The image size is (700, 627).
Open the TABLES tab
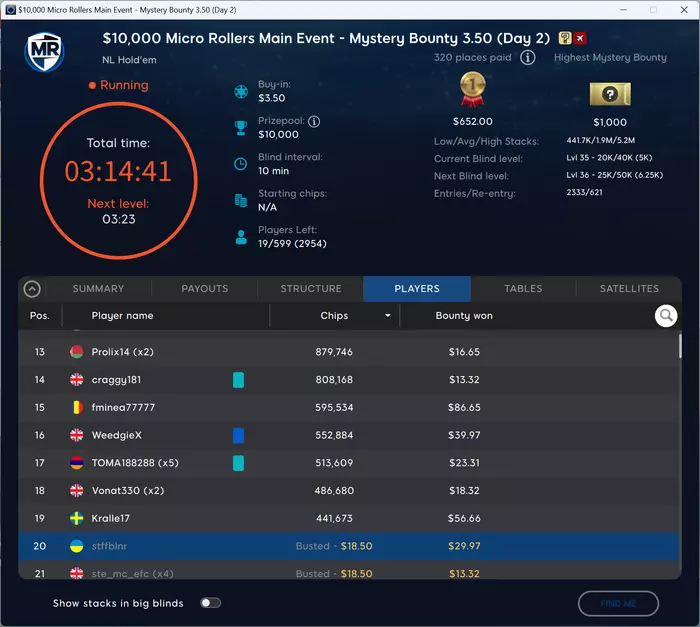[523, 288]
